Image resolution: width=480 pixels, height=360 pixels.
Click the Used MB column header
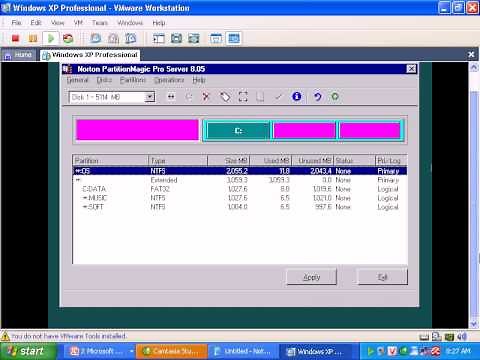pyautogui.click(x=271, y=161)
